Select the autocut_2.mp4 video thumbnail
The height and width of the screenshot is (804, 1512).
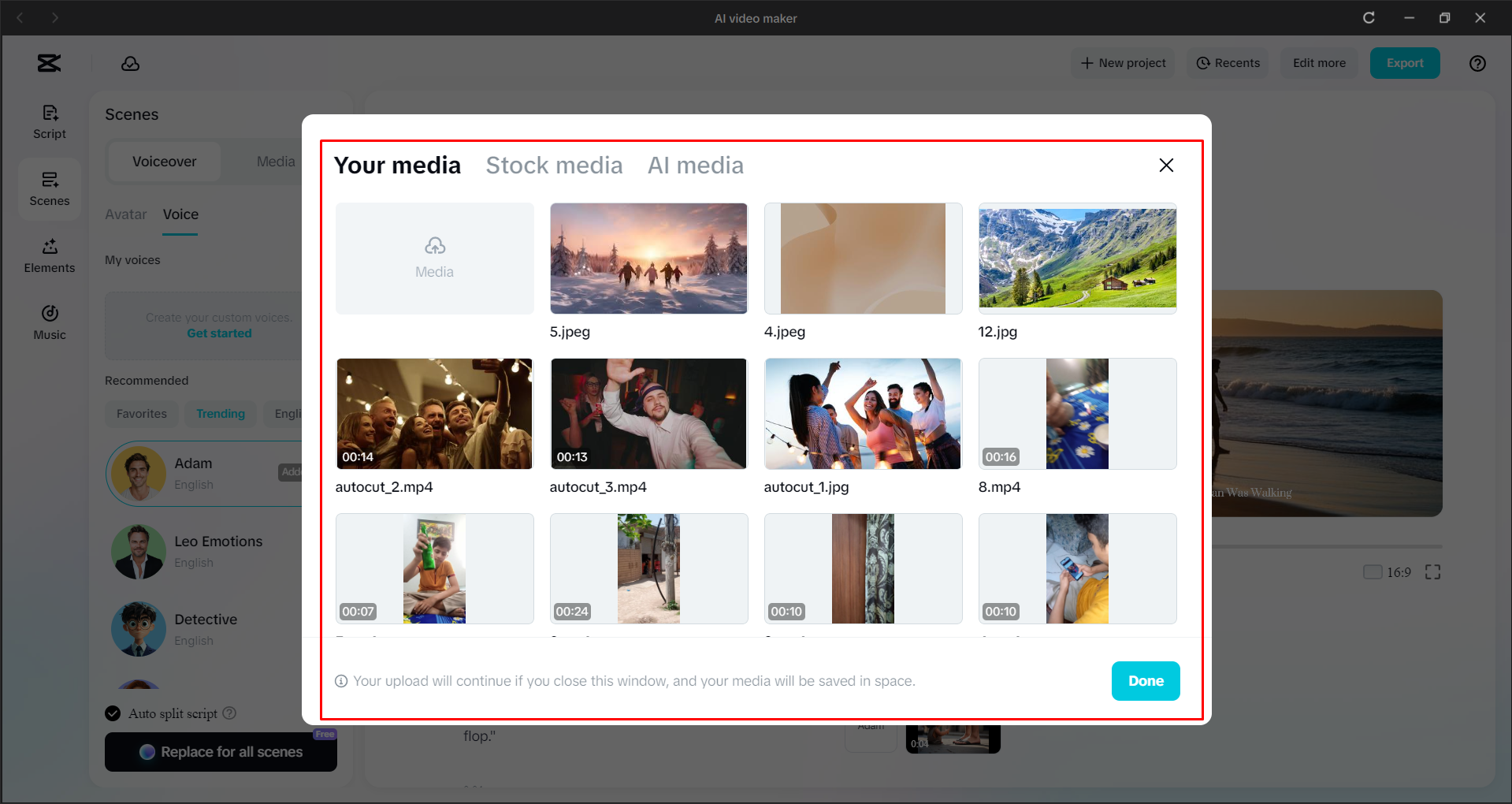pyautogui.click(x=435, y=414)
